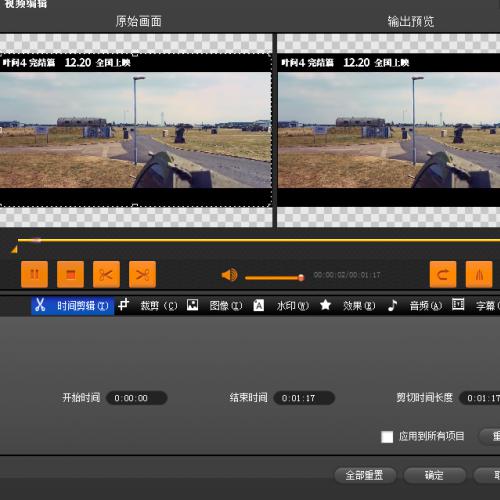500x500 pixels.
Task: Edit the 剪切时间长度 duration field
Action: (480, 398)
